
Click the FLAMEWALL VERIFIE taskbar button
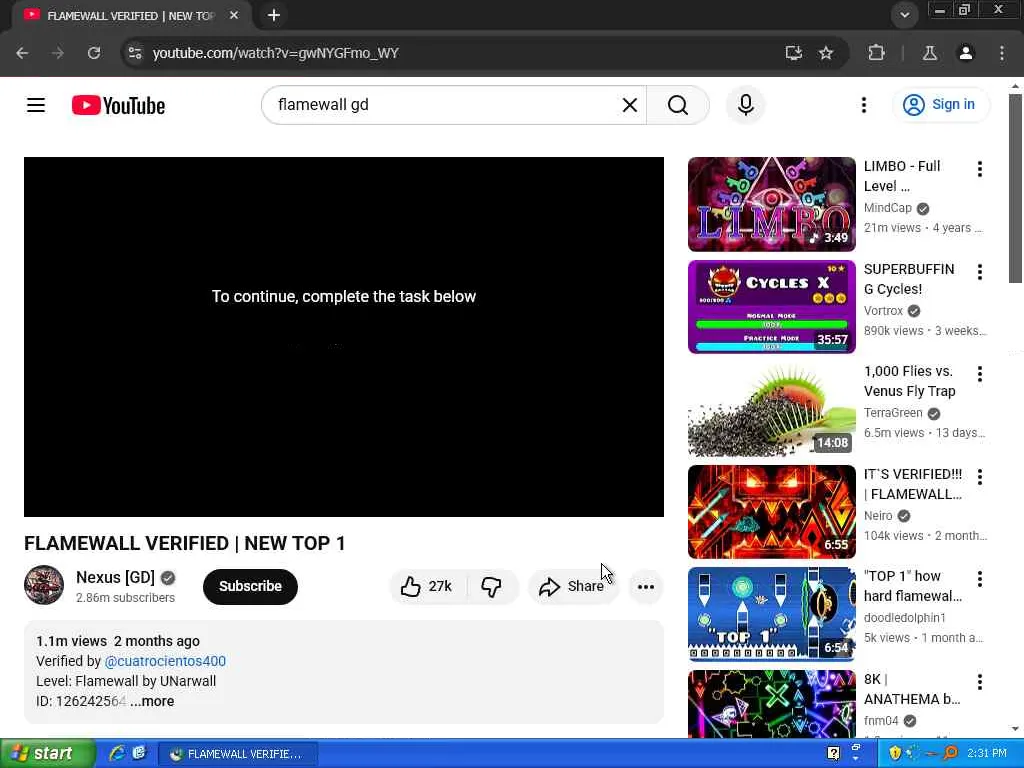click(238, 754)
